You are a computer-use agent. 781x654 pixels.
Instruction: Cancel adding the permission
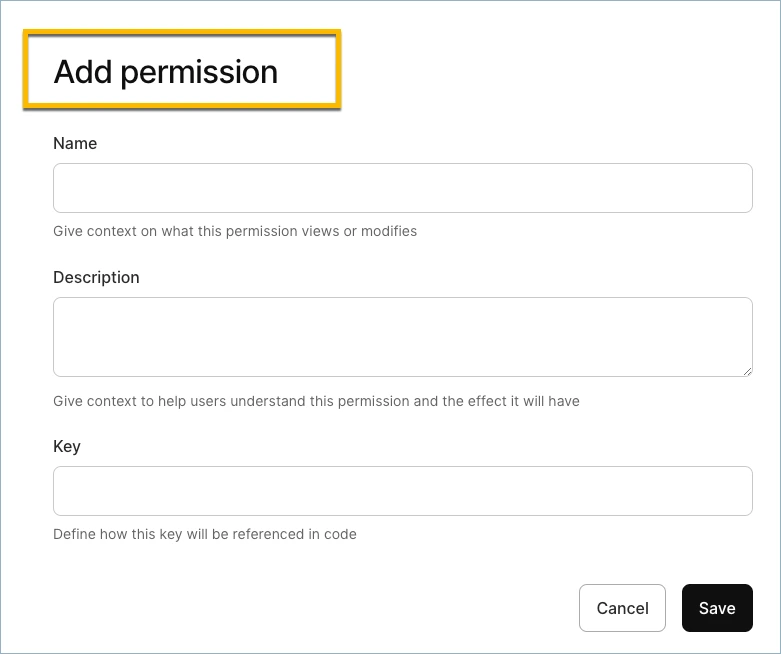622,608
